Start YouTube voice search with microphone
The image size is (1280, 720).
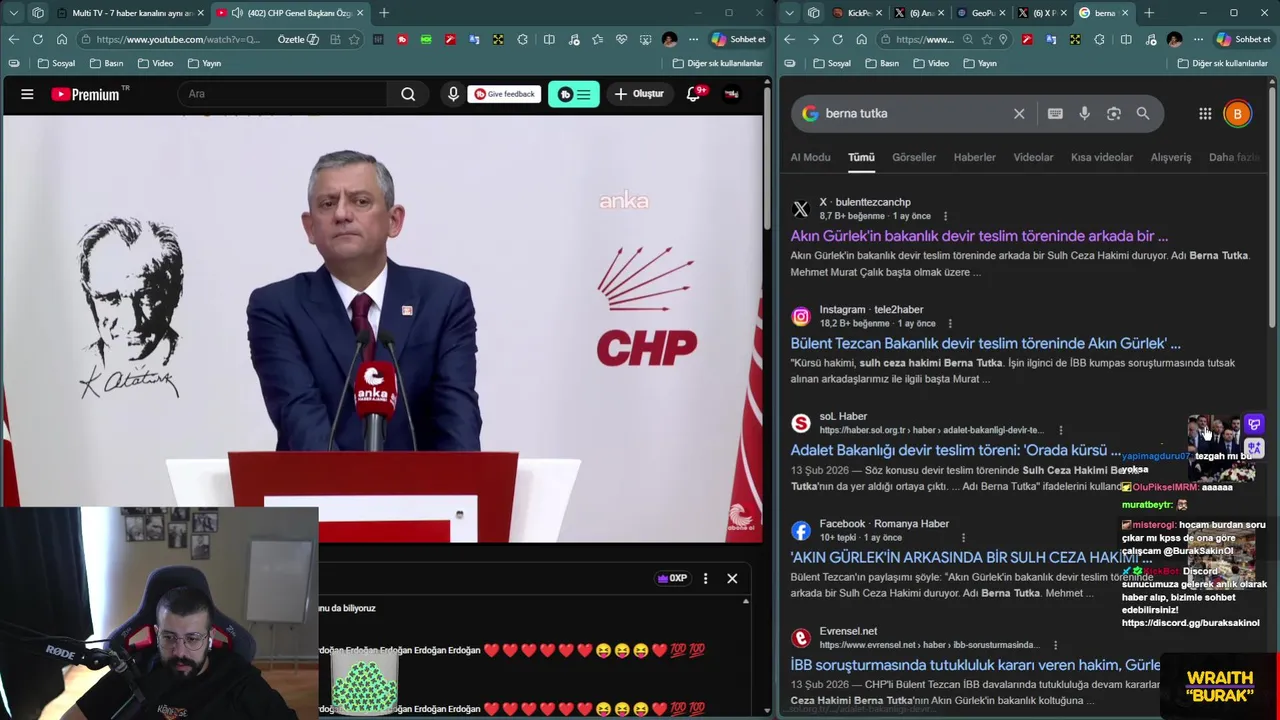pyautogui.click(x=453, y=94)
